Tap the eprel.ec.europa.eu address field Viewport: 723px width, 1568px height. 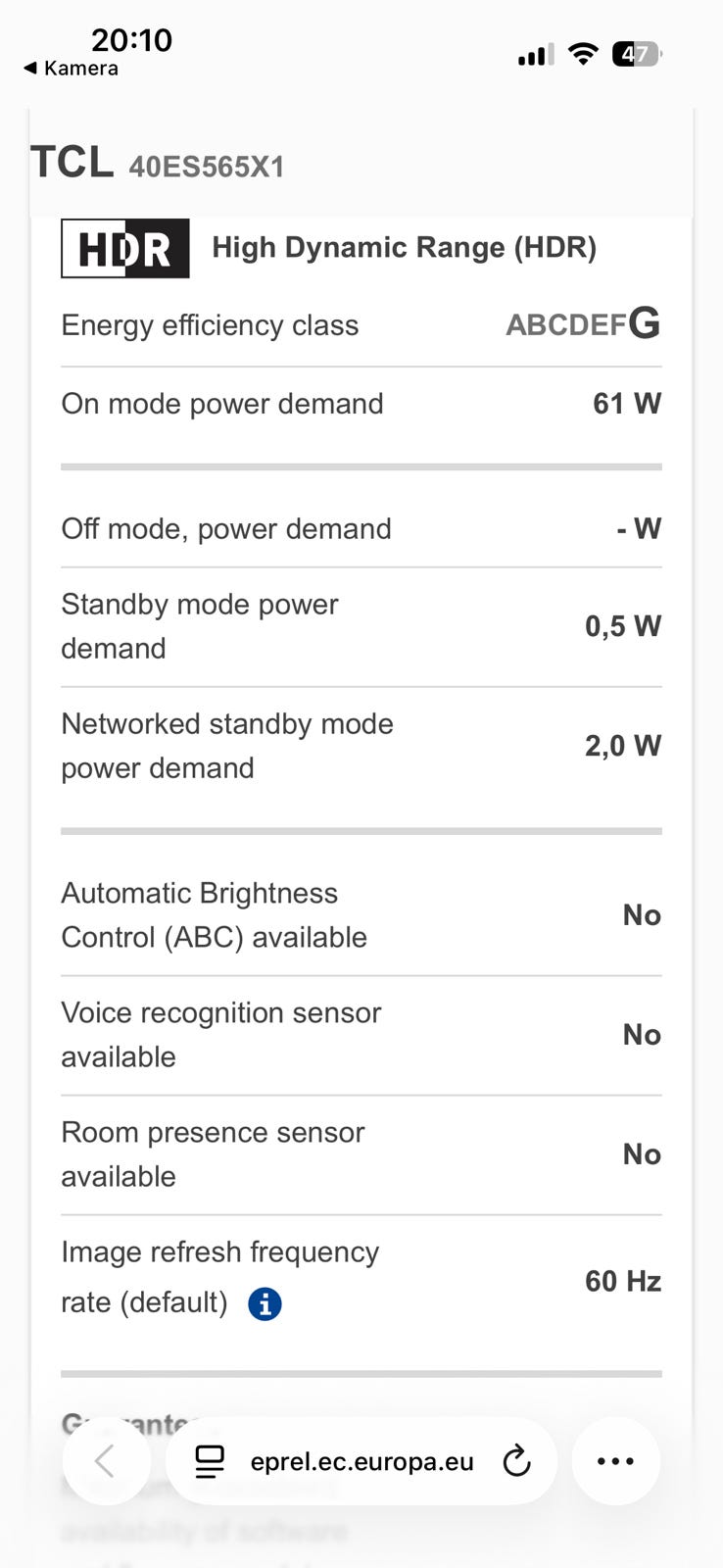361,1462
